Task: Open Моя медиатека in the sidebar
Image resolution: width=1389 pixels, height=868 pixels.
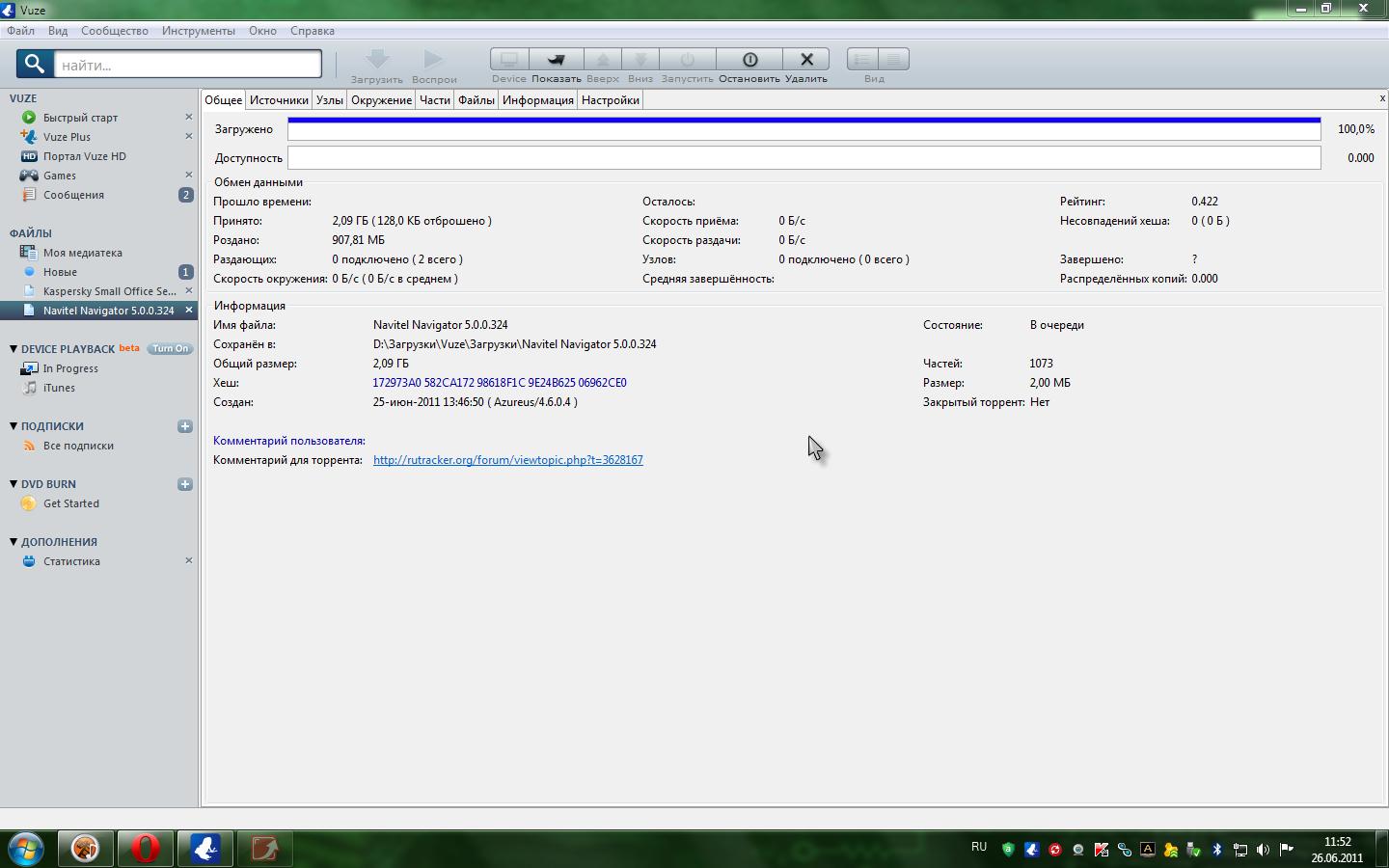Action: (x=82, y=253)
